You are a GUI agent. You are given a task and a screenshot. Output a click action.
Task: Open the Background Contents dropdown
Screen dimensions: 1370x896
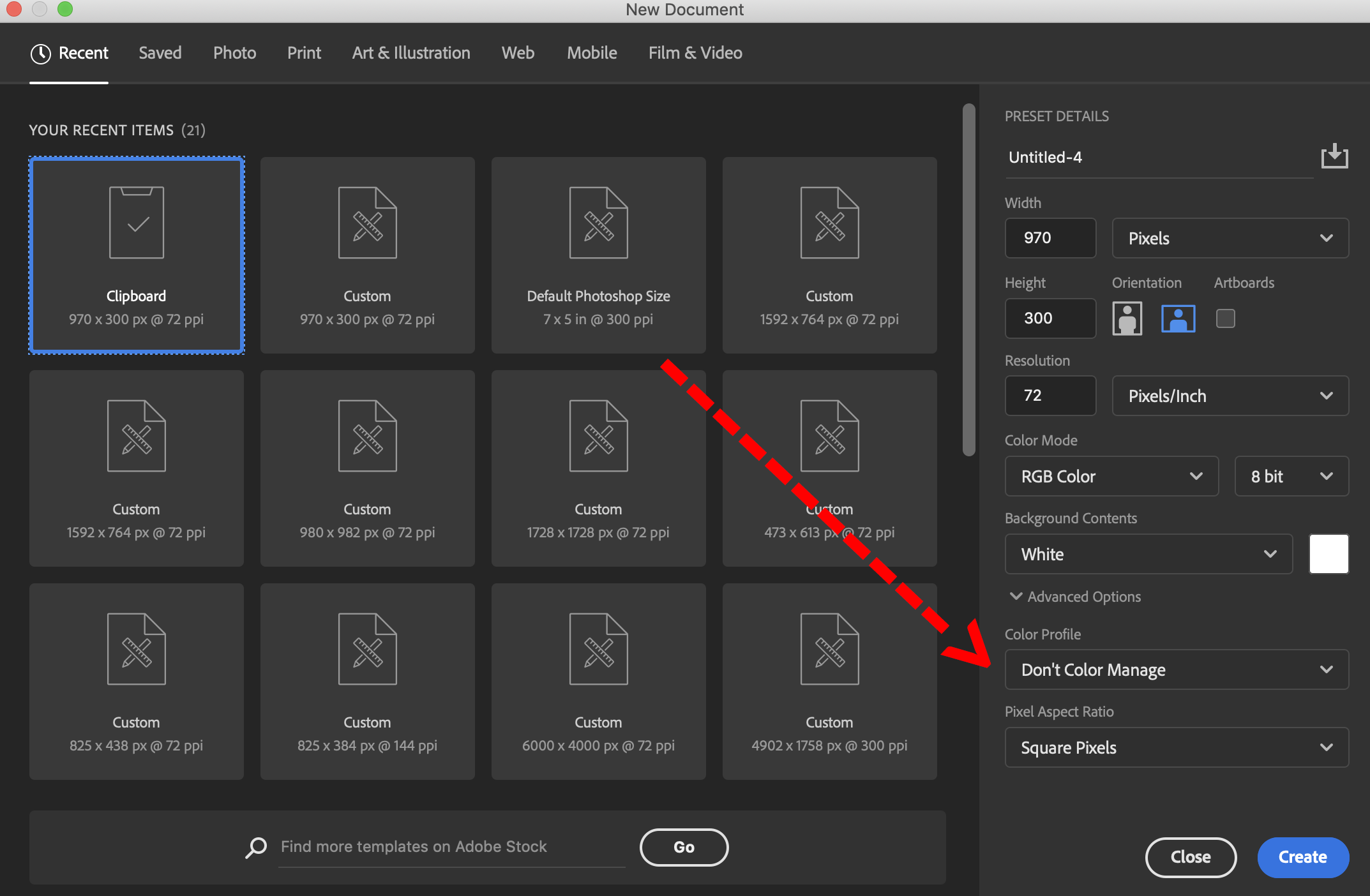coord(1143,554)
